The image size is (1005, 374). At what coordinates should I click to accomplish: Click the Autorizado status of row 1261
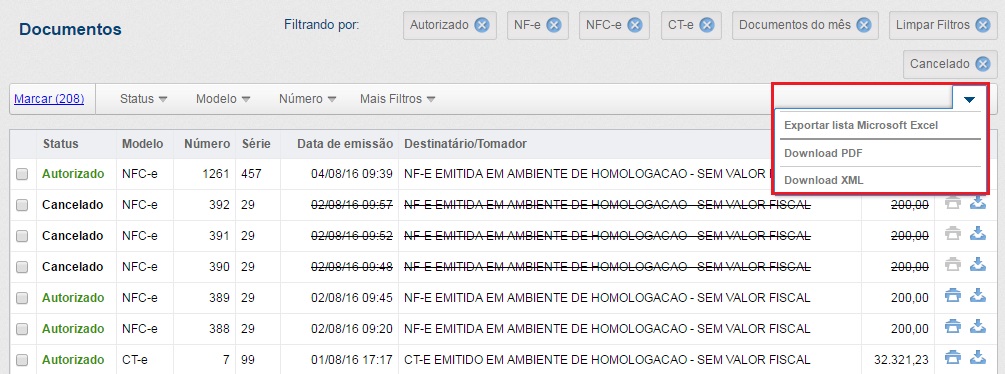point(73,174)
